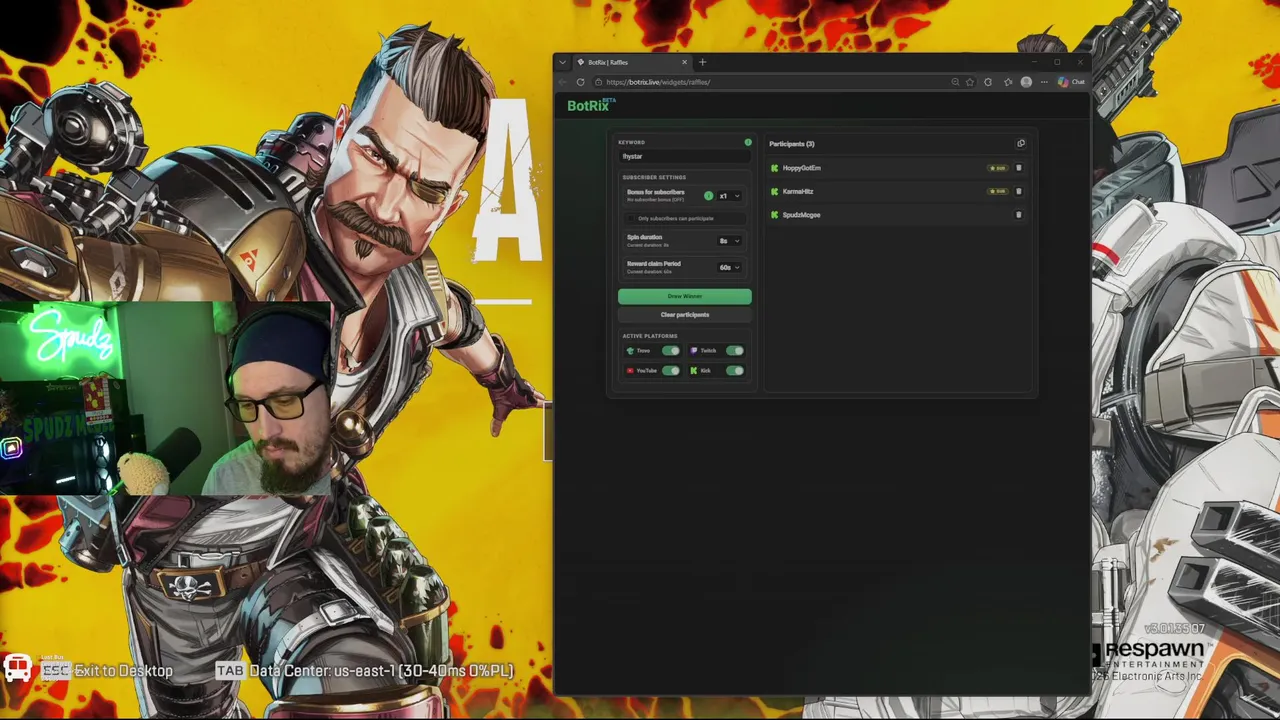Open the browser profile avatar
This screenshot has width=1280, height=720.
click(x=1026, y=82)
